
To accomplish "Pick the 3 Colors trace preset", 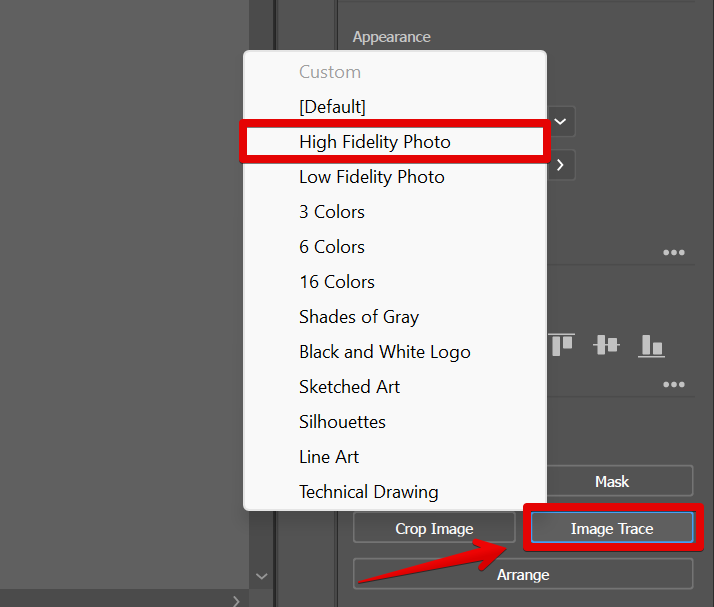I will [x=332, y=212].
